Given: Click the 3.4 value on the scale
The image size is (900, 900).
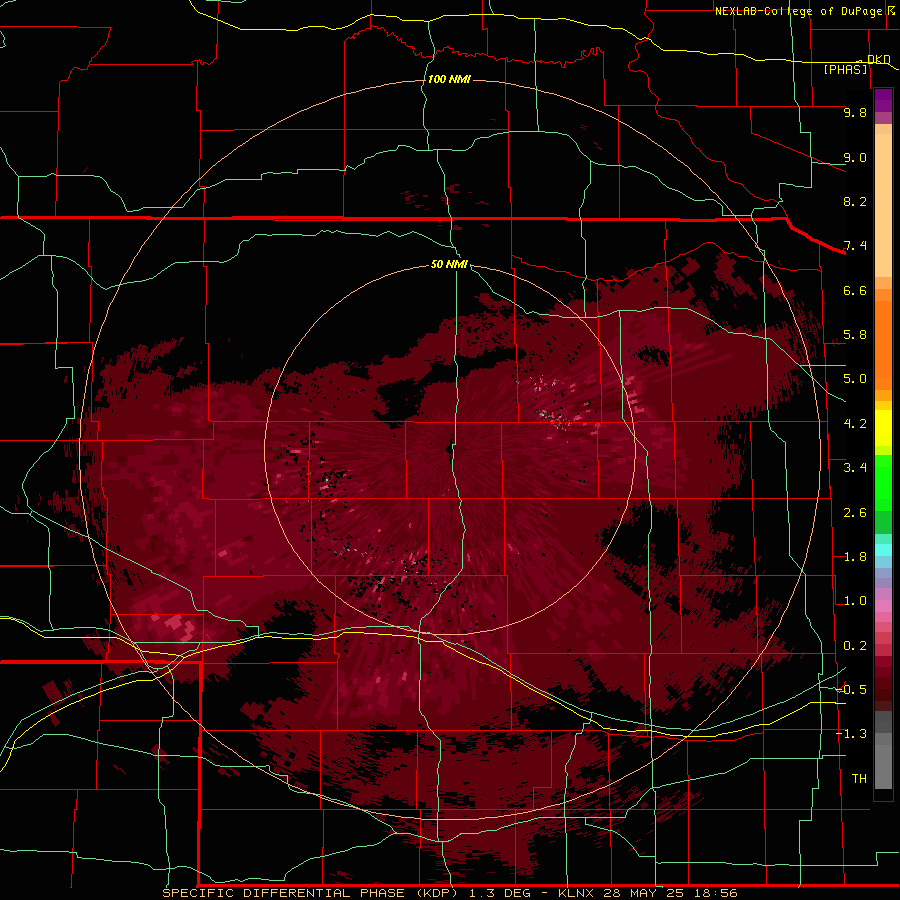Looking at the screenshot, I should pos(855,468).
